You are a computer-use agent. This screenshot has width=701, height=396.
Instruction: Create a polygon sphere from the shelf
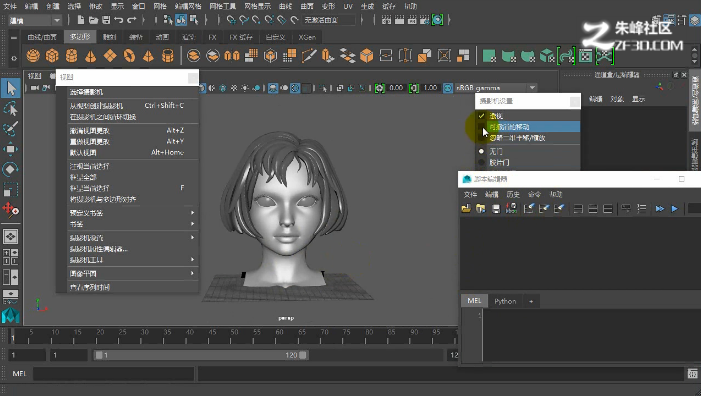click(33, 55)
